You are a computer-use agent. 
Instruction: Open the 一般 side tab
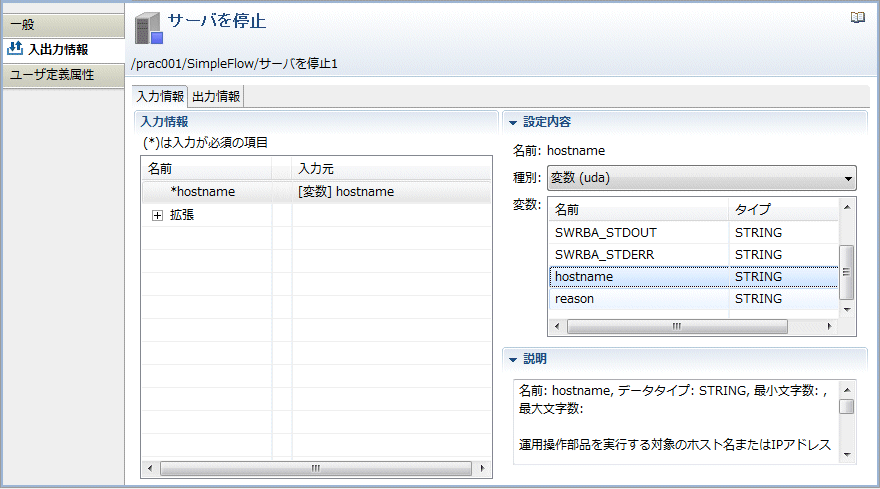[62, 24]
